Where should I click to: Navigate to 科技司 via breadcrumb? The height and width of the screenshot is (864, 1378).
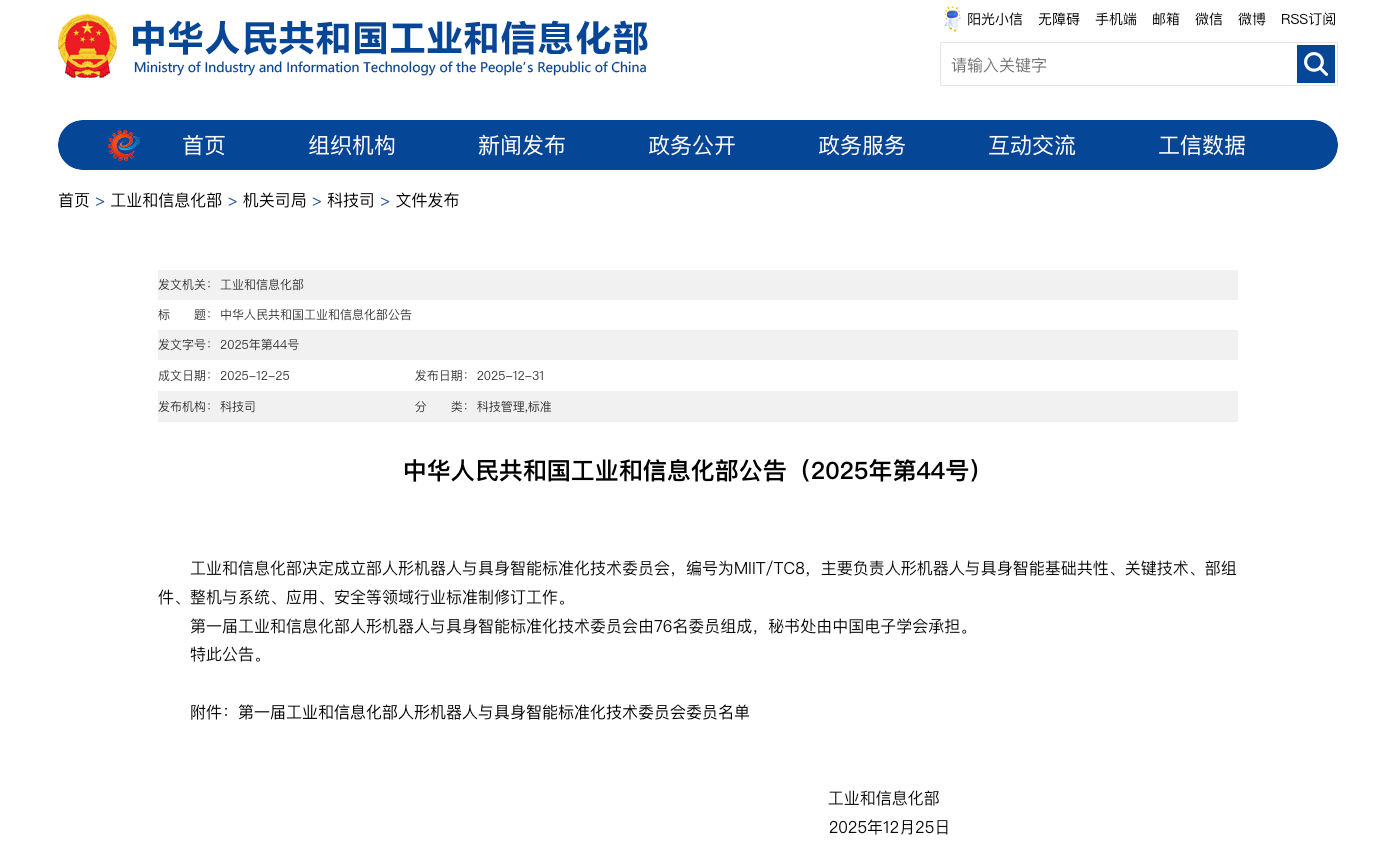(x=348, y=200)
